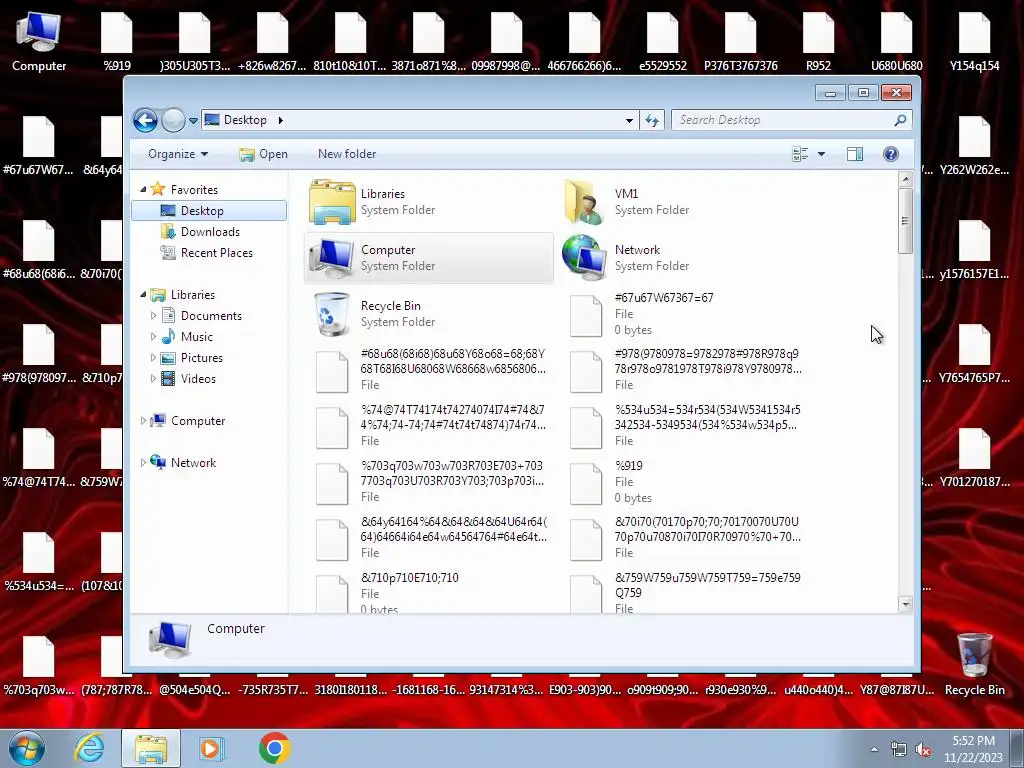Launch Internet Explorer from taskbar

pyautogui.click(x=89, y=748)
